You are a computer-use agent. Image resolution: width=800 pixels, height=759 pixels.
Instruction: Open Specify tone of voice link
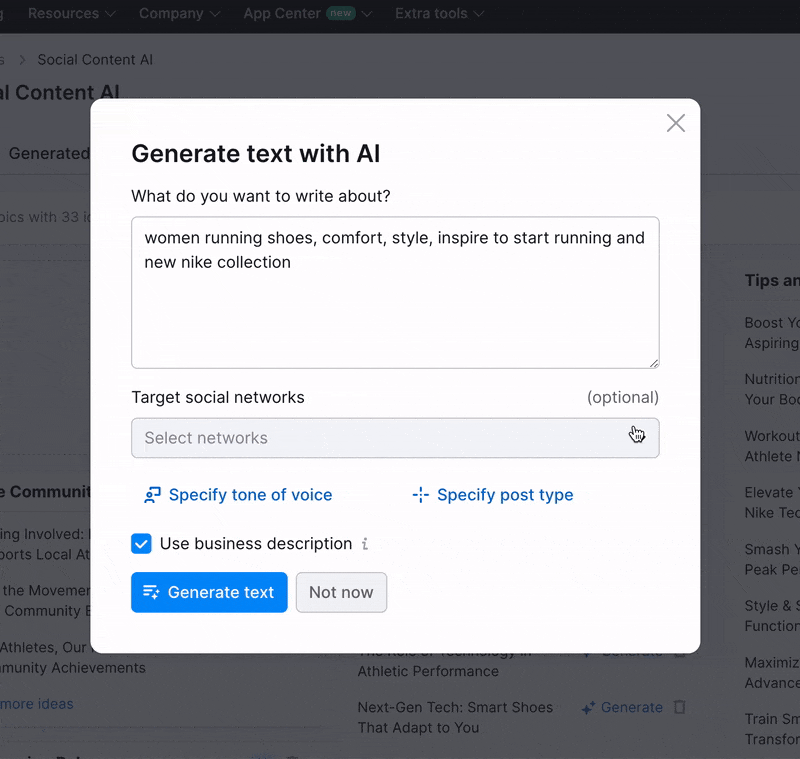coord(250,495)
